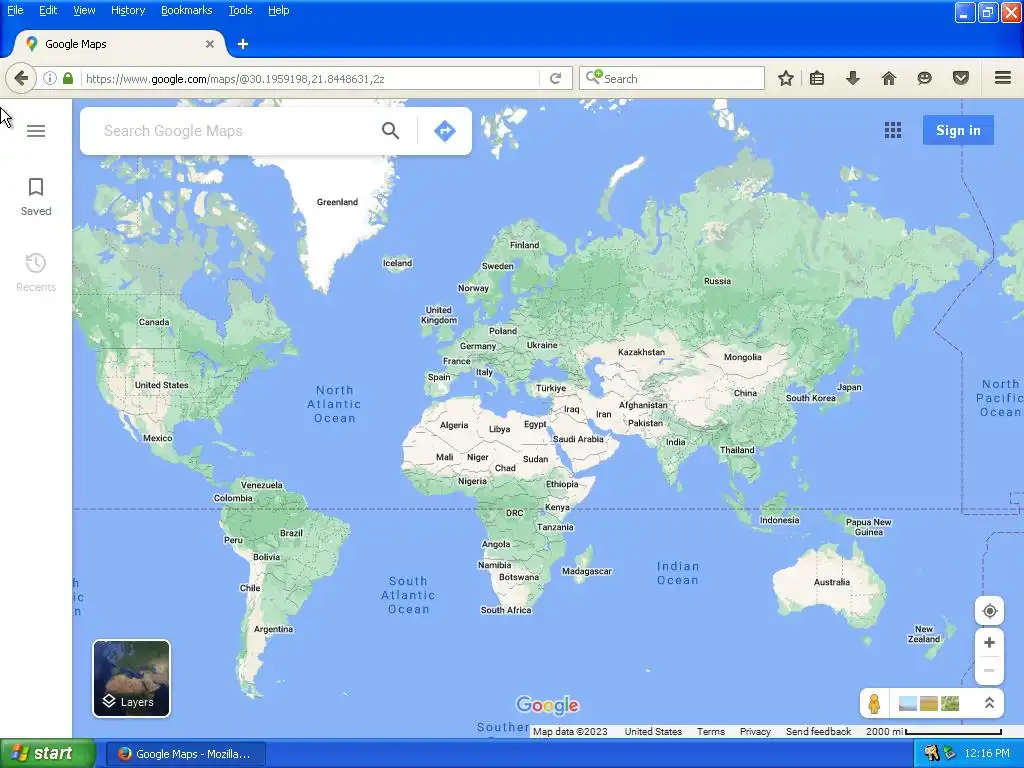1024x768 pixels.
Task: Click the green padlock security icon
Action: click(68, 78)
